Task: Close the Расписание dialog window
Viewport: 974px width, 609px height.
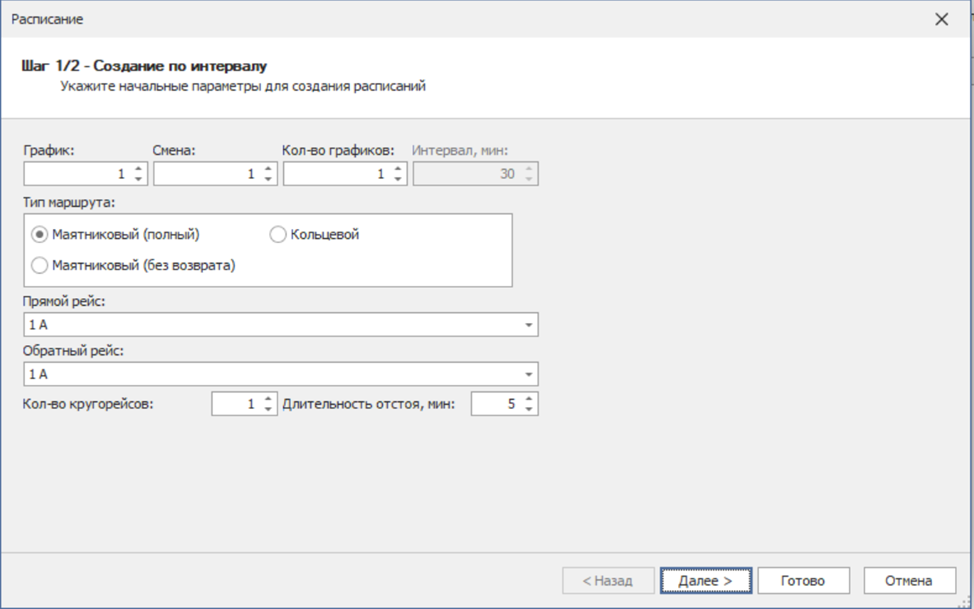Action: click(941, 19)
